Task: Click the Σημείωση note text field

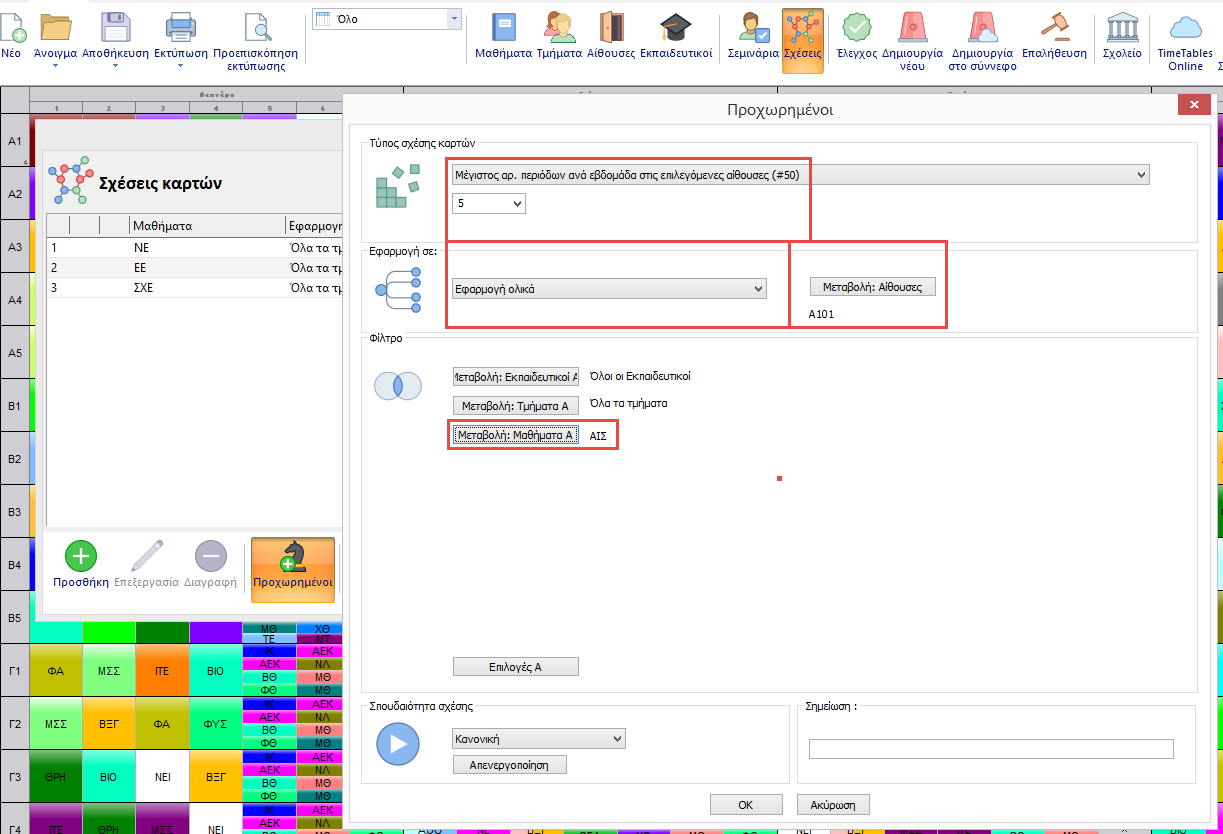Action: pos(990,749)
